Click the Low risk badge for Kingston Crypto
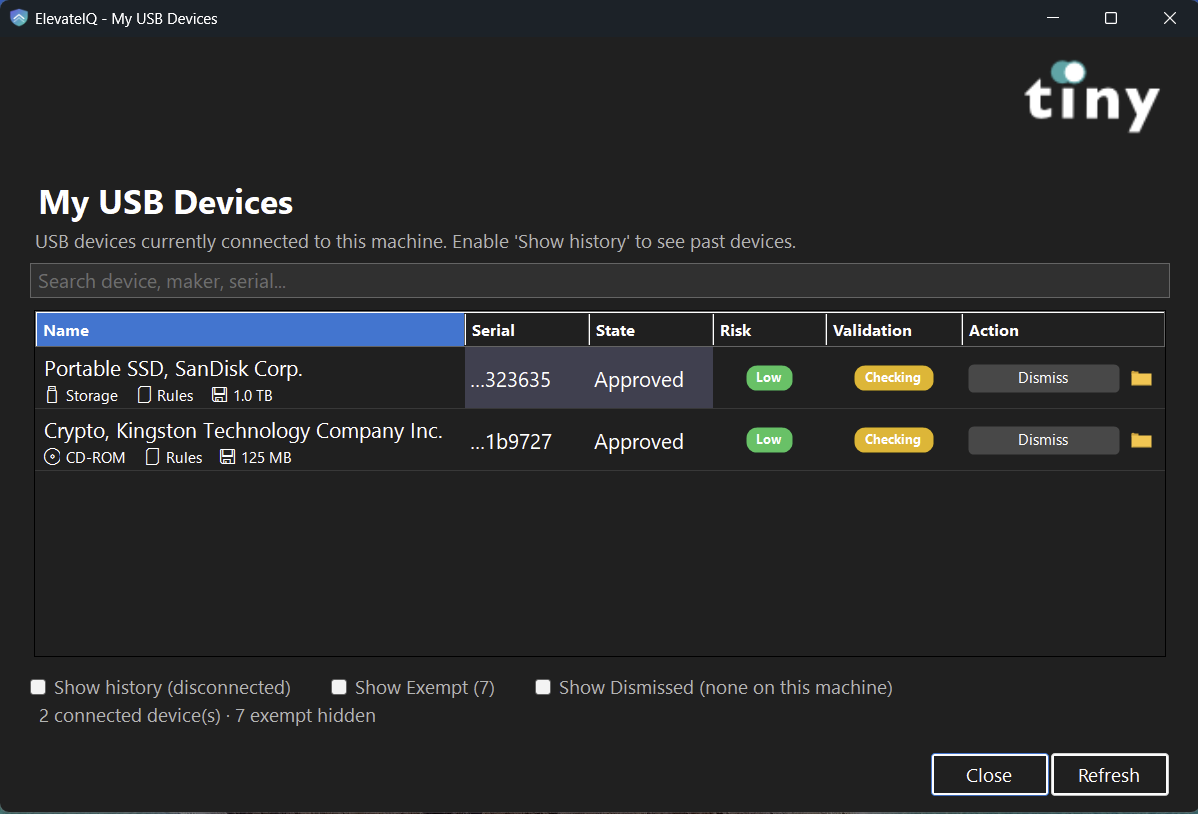This screenshot has width=1198, height=814. tap(769, 439)
